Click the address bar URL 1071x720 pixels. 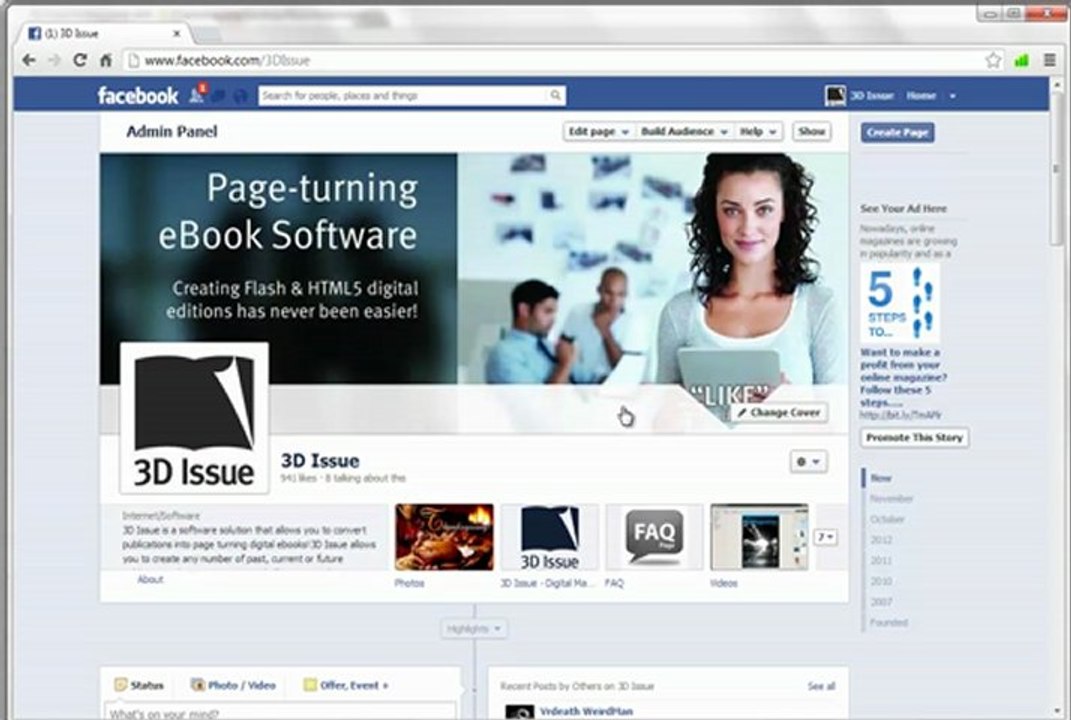227,61
